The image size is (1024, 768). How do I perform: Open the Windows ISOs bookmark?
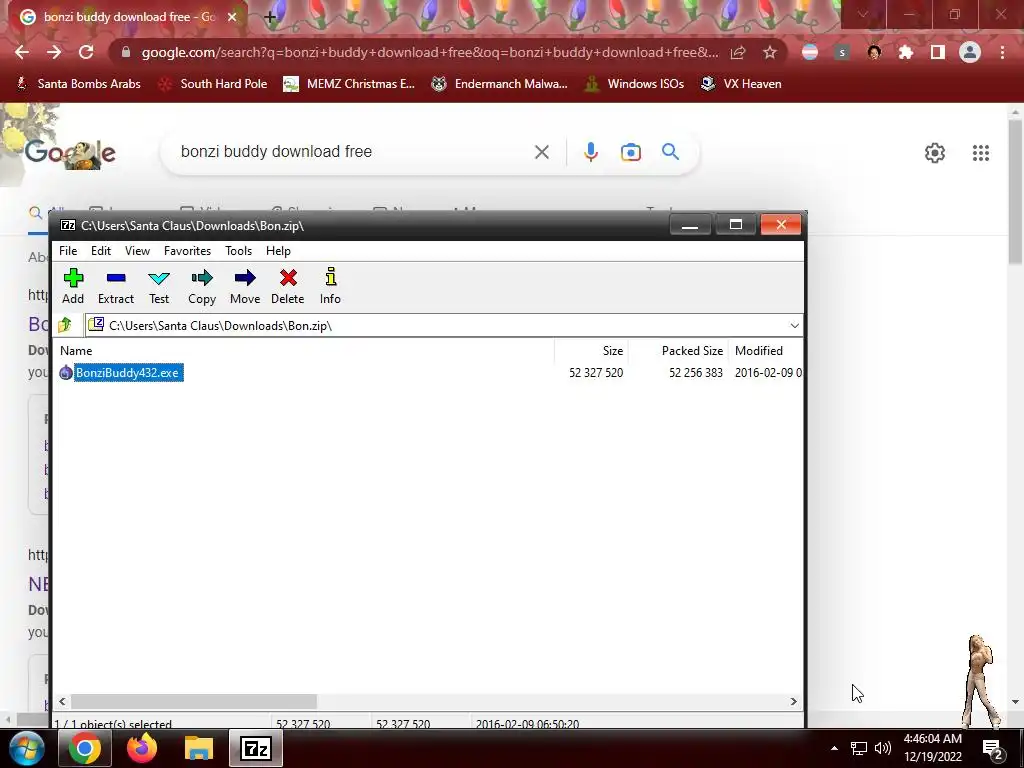pyautogui.click(x=634, y=84)
